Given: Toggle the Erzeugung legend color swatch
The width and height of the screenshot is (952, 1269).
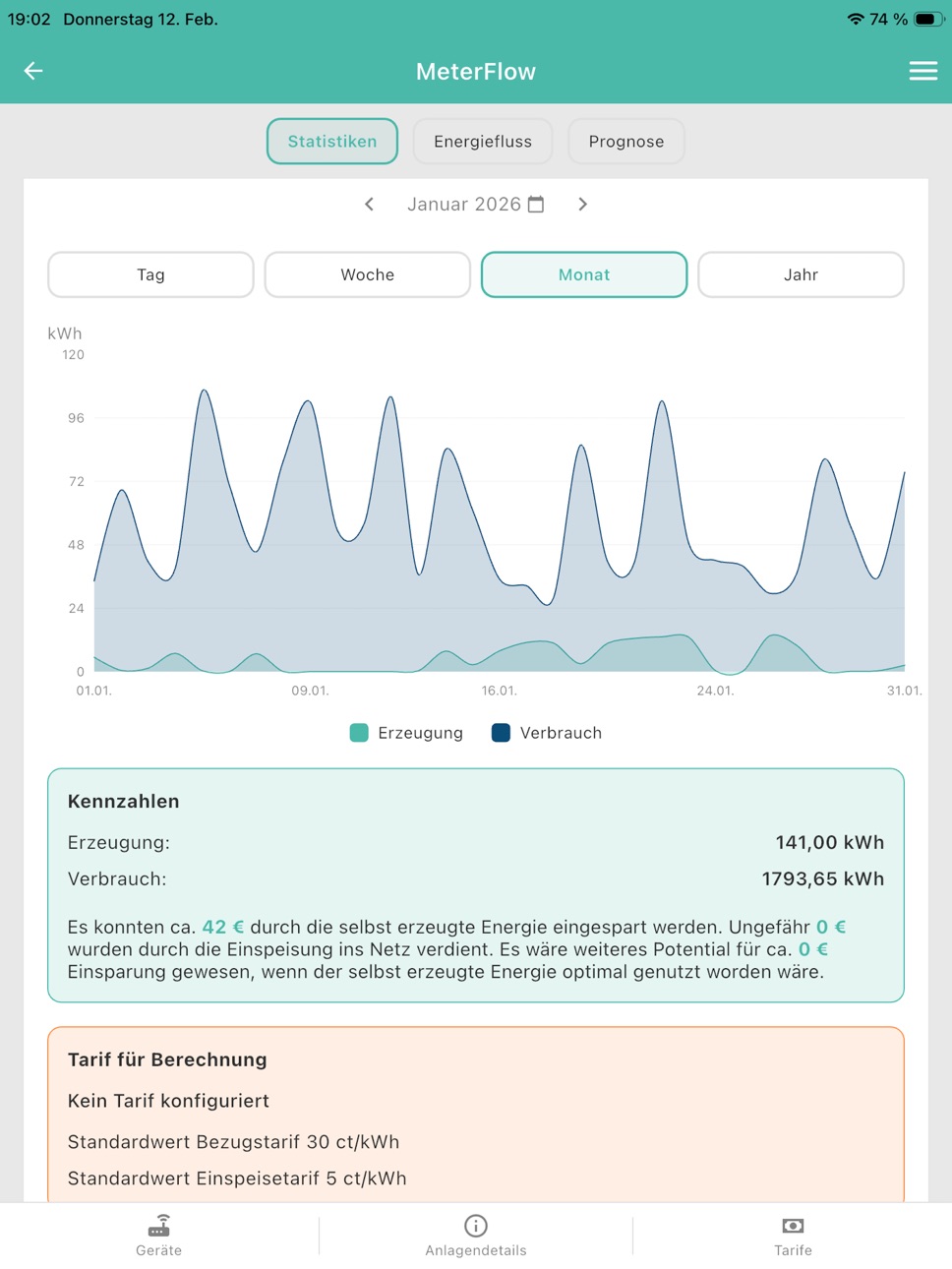Looking at the screenshot, I should [x=359, y=733].
